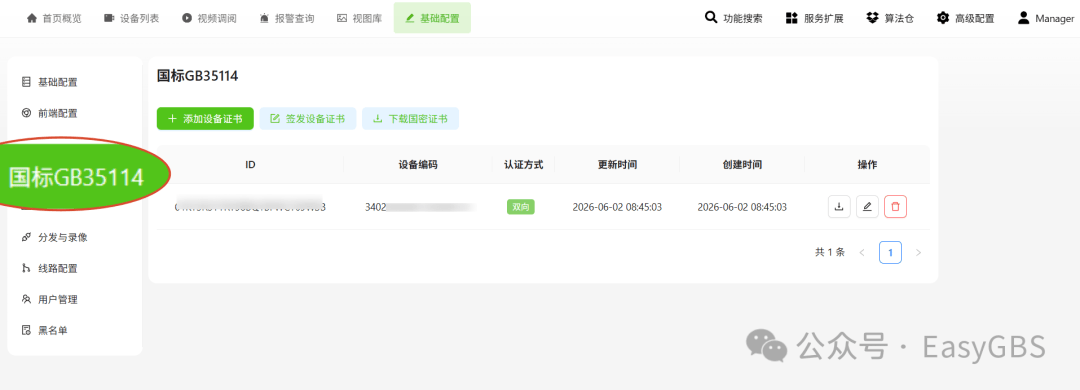Click 签发设备证书 button
The height and width of the screenshot is (390, 1080).
pos(308,119)
